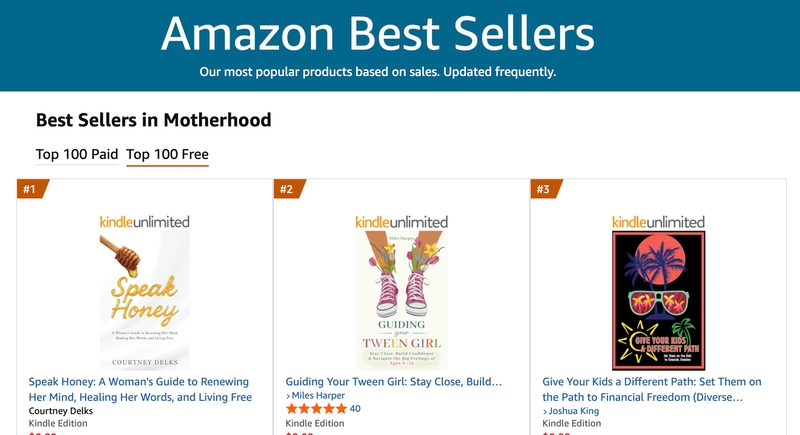Open the Give Your Kids a Different Path title link
Screen dimensions: 800x435
[x=652, y=389]
